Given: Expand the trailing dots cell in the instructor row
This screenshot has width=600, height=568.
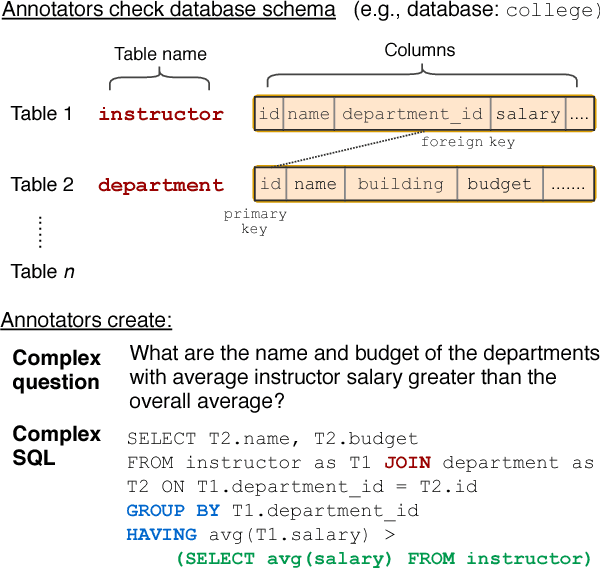Looking at the screenshot, I should 580,114.
